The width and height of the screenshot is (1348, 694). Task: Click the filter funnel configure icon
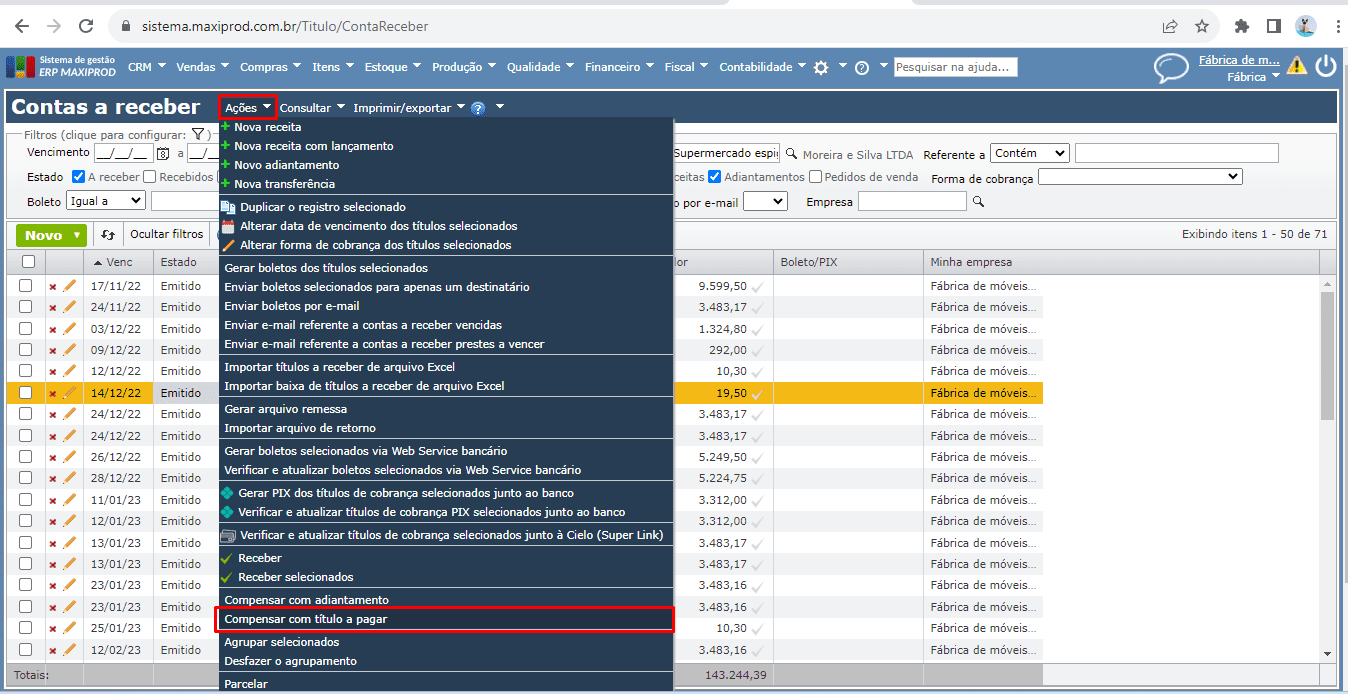pyautogui.click(x=198, y=135)
